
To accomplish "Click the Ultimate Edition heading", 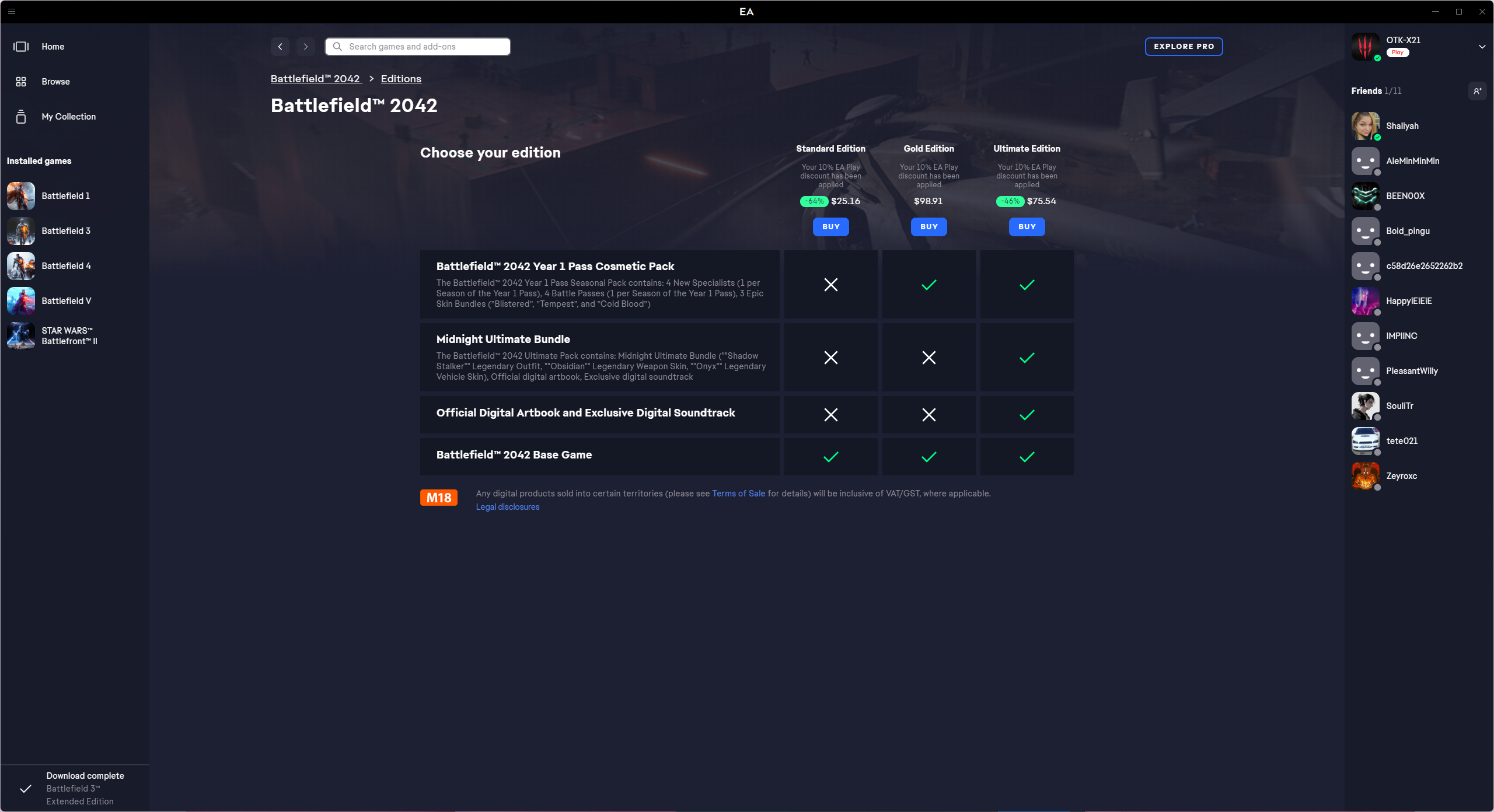I will click(1027, 149).
